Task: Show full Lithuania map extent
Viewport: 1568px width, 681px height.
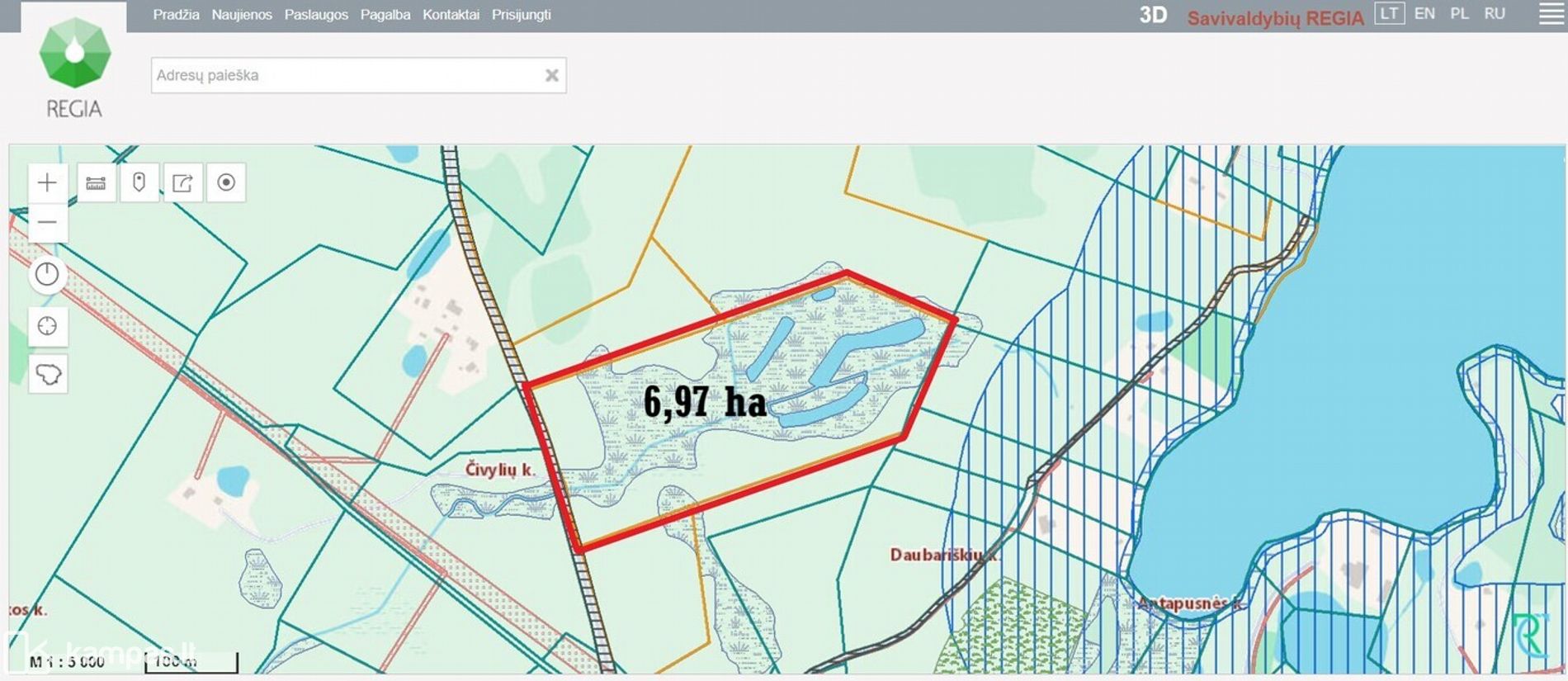Action: click(x=47, y=374)
